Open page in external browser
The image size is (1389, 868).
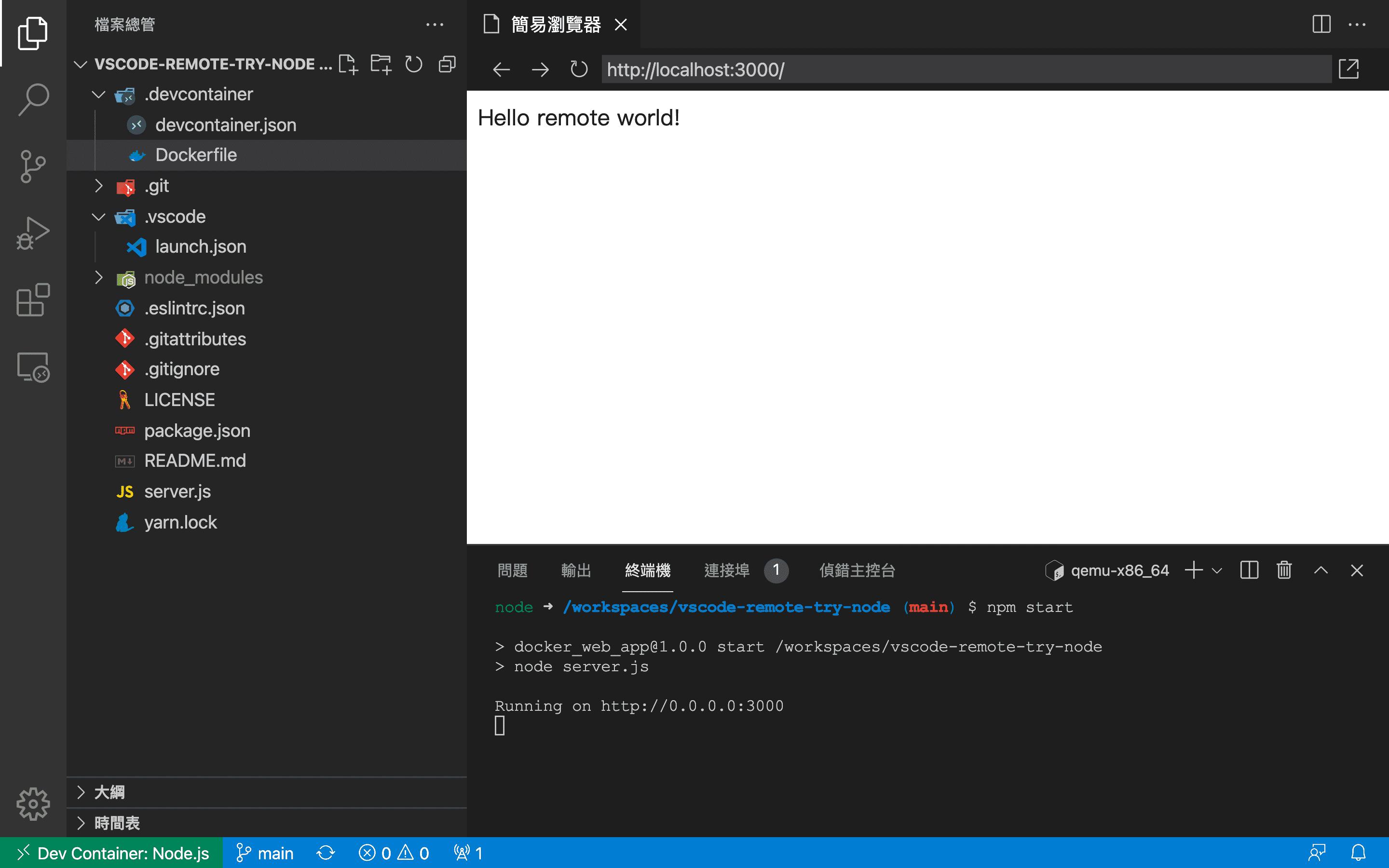click(x=1349, y=69)
